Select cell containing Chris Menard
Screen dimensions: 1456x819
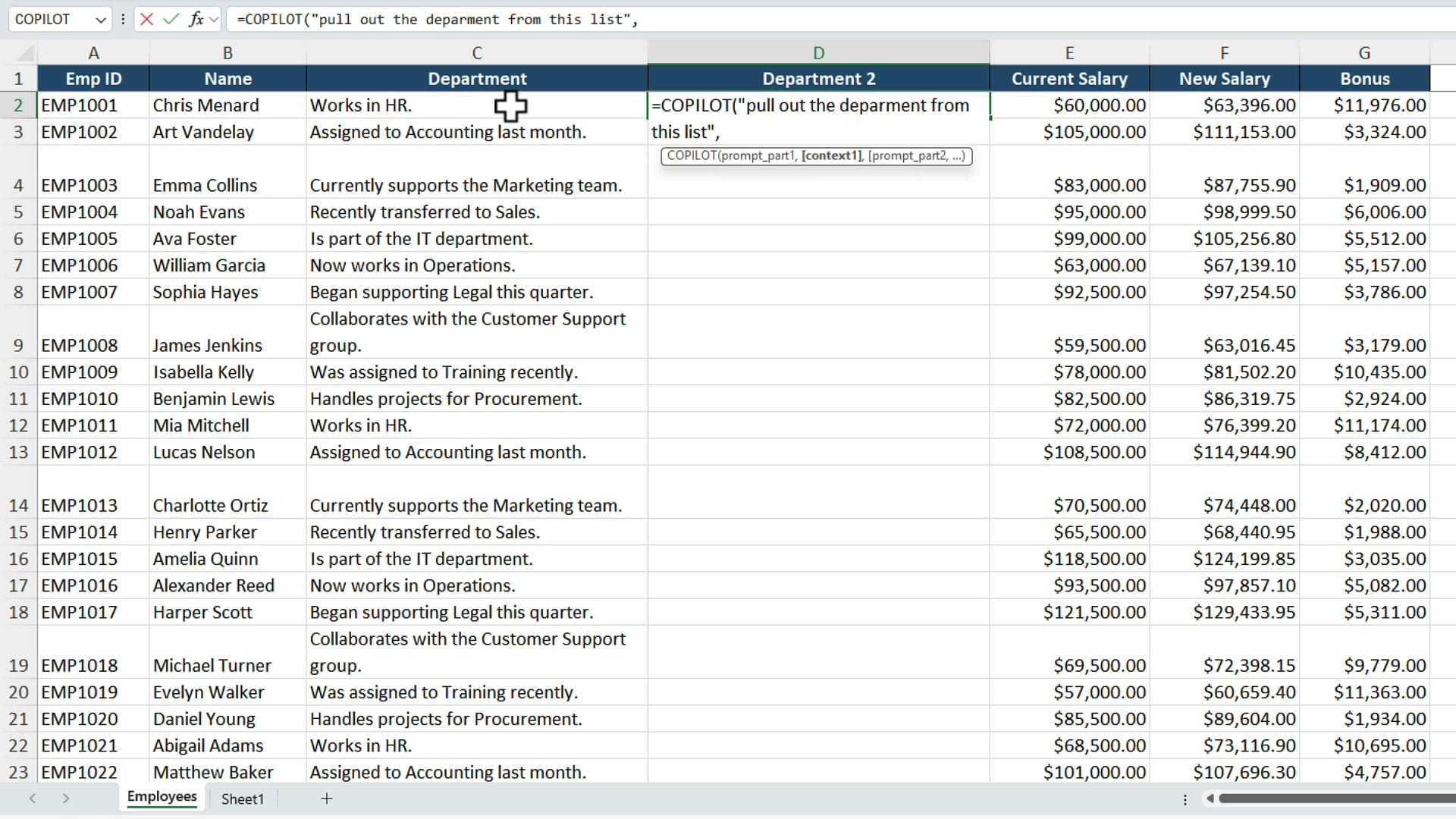coord(206,105)
